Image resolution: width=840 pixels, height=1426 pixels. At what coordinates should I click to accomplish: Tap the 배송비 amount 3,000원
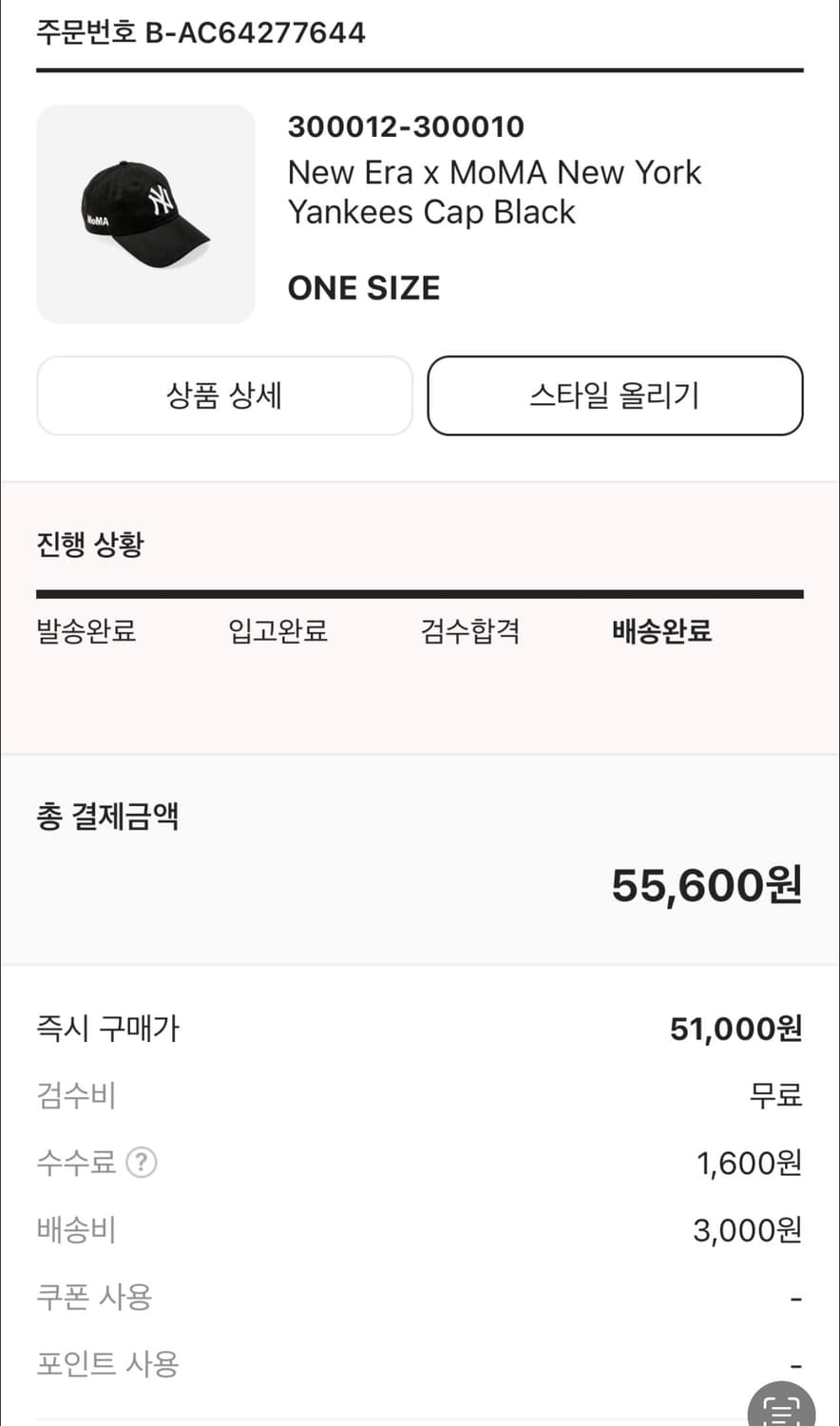click(x=747, y=1231)
